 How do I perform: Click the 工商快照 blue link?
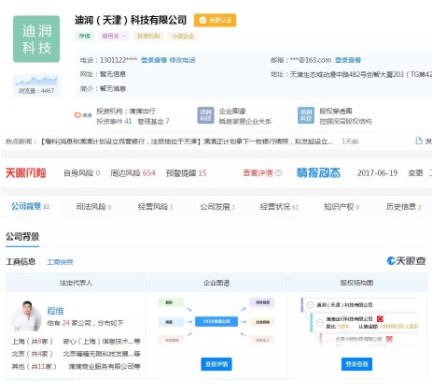[x=60, y=262]
